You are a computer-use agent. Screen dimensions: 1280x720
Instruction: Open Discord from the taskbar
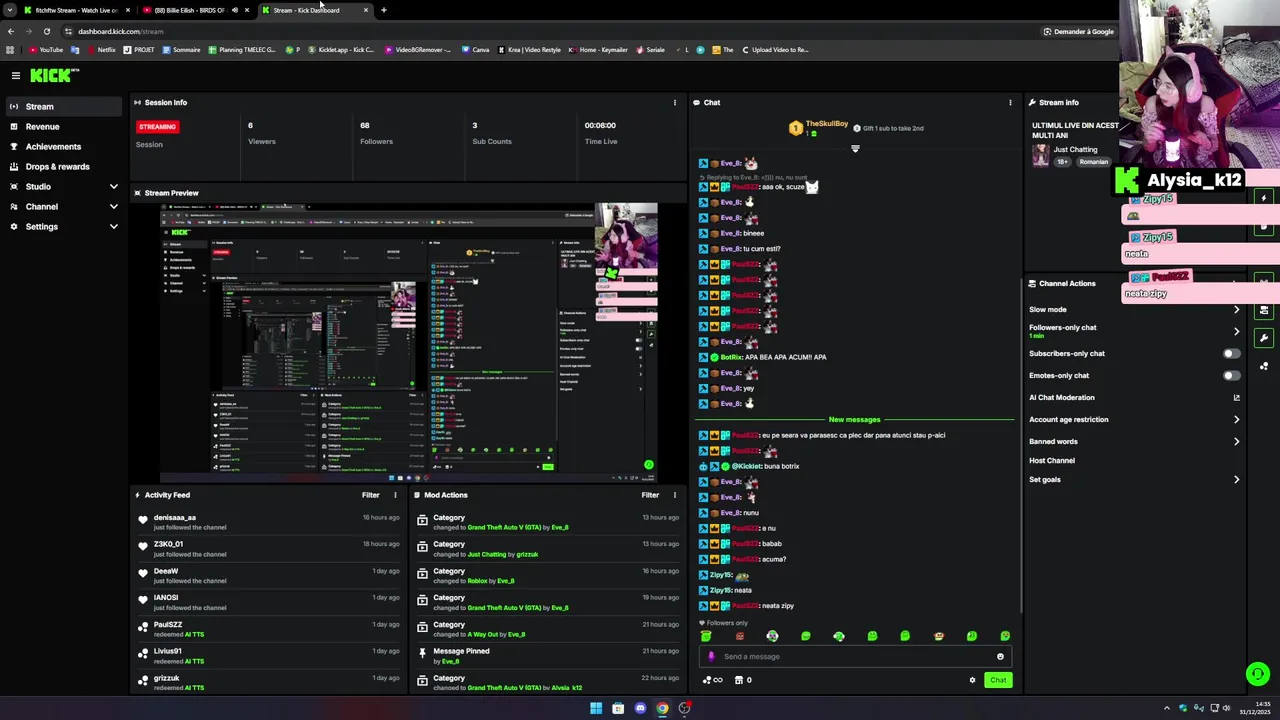[x=640, y=708]
